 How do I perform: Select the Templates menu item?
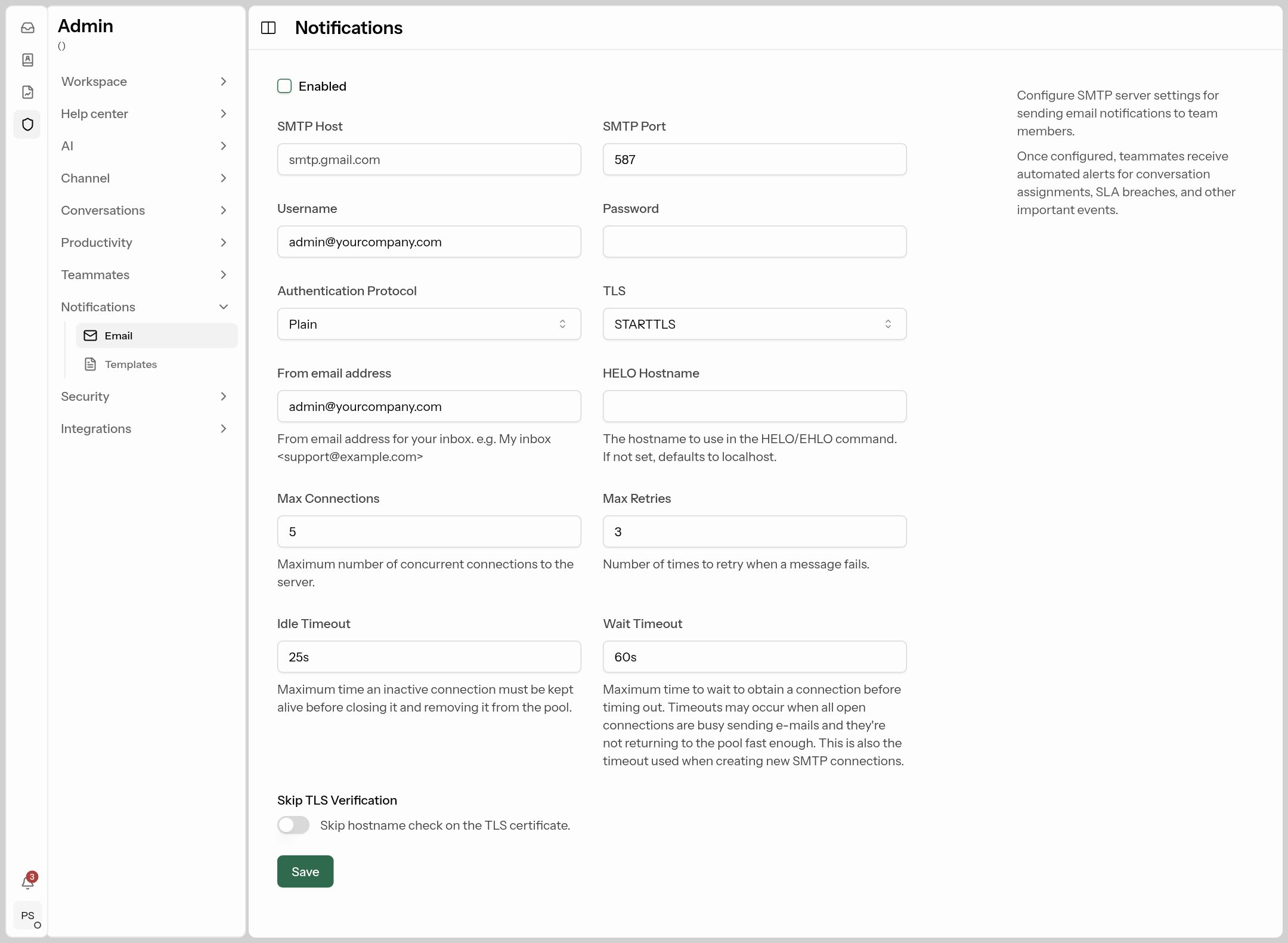pos(157,364)
